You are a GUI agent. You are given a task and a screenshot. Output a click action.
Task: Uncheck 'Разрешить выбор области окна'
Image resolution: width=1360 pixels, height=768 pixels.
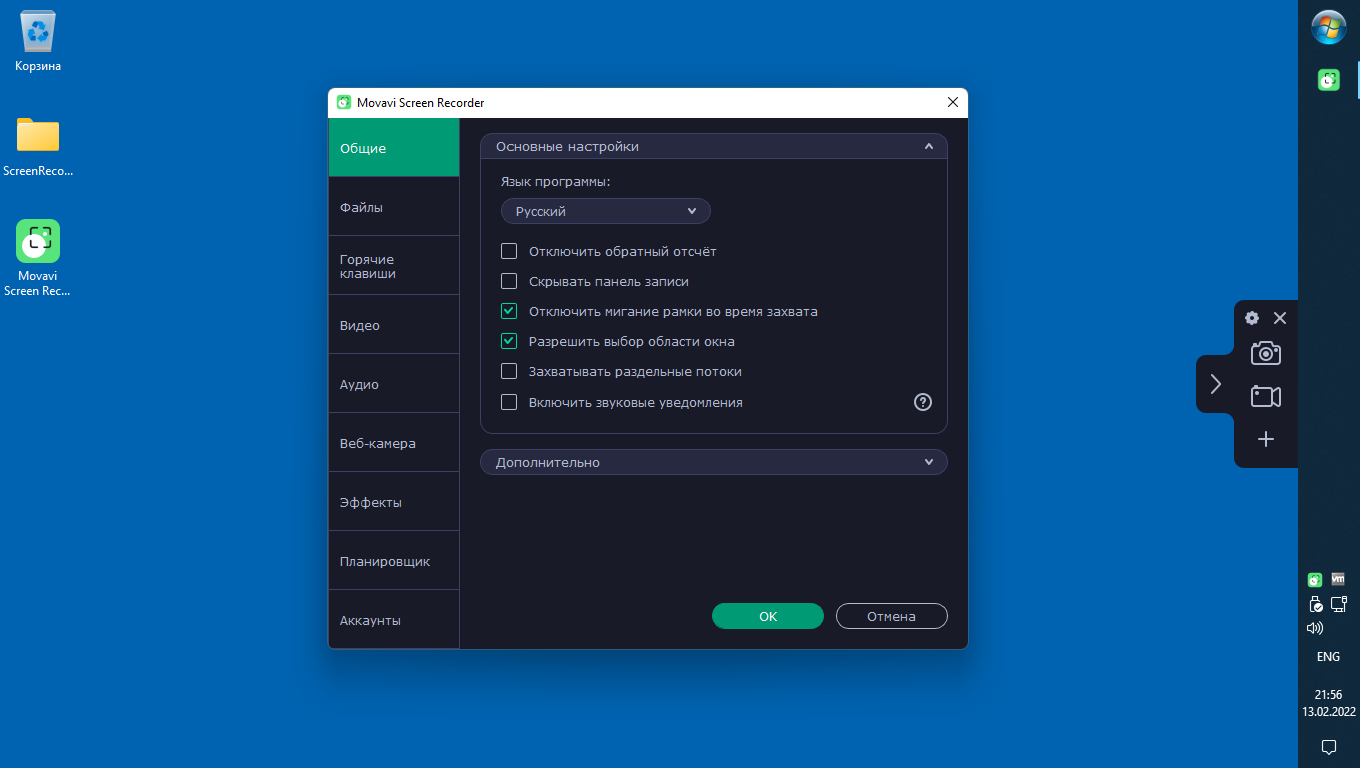click(x=509, y=341)
